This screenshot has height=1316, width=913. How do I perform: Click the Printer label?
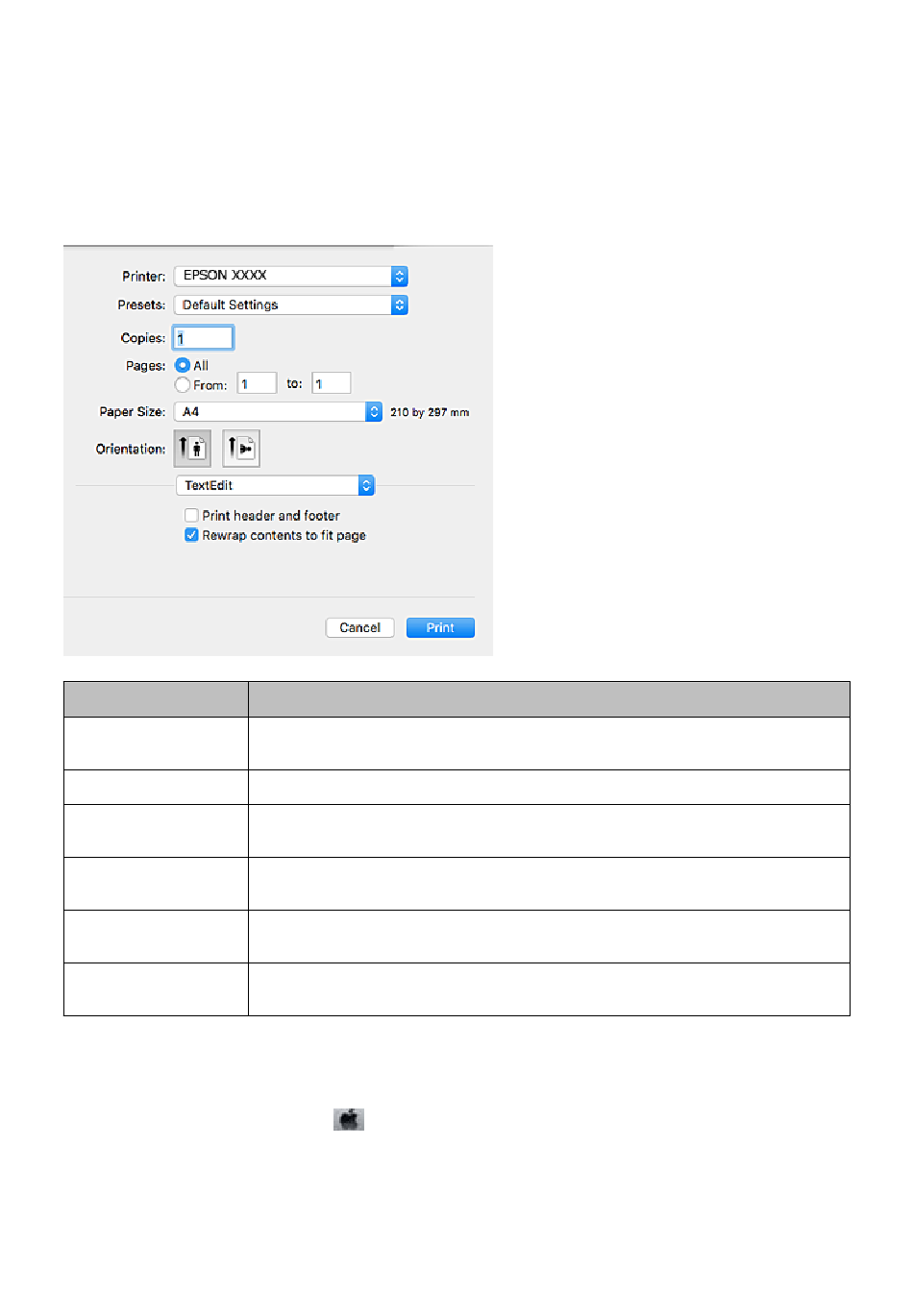tap(144, 277)
